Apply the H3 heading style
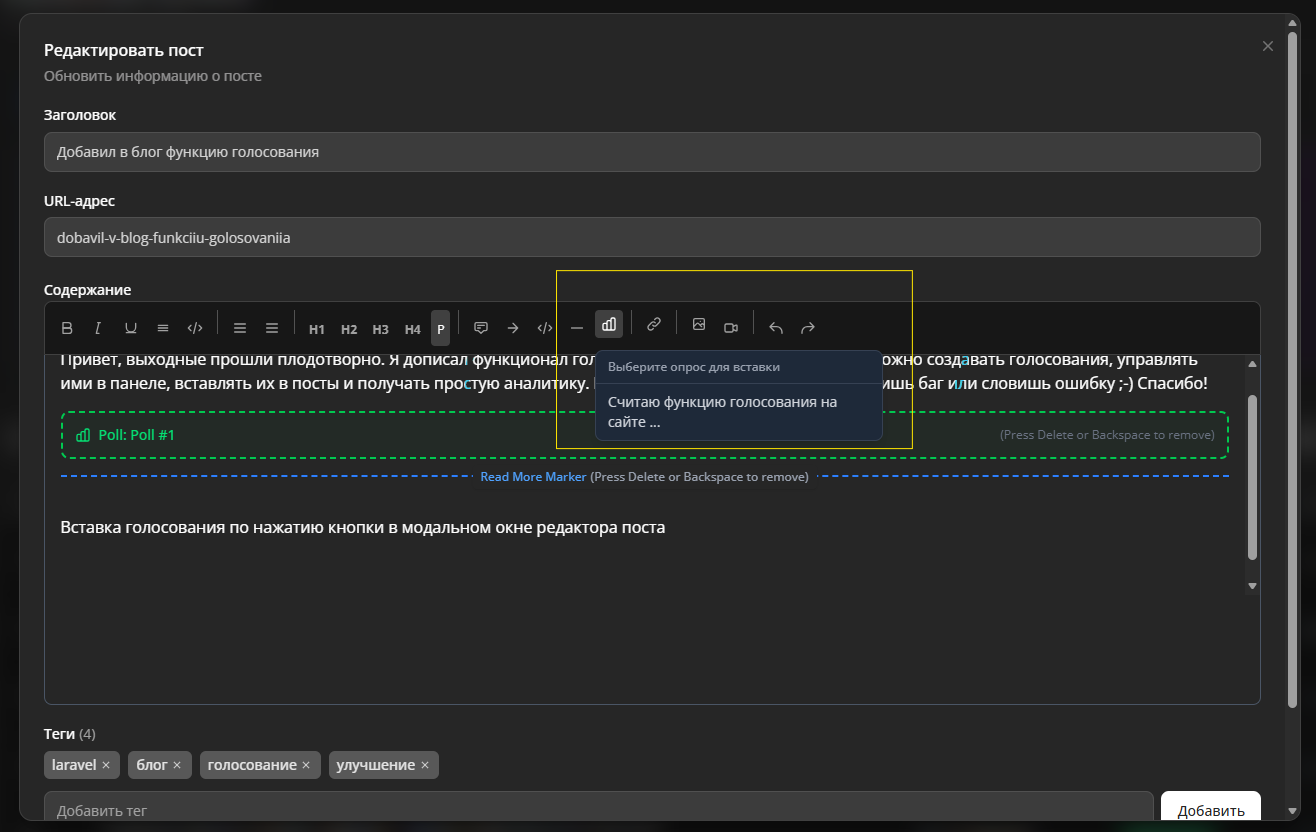Viewport: 1316px width, 832px height. [380, 329]
